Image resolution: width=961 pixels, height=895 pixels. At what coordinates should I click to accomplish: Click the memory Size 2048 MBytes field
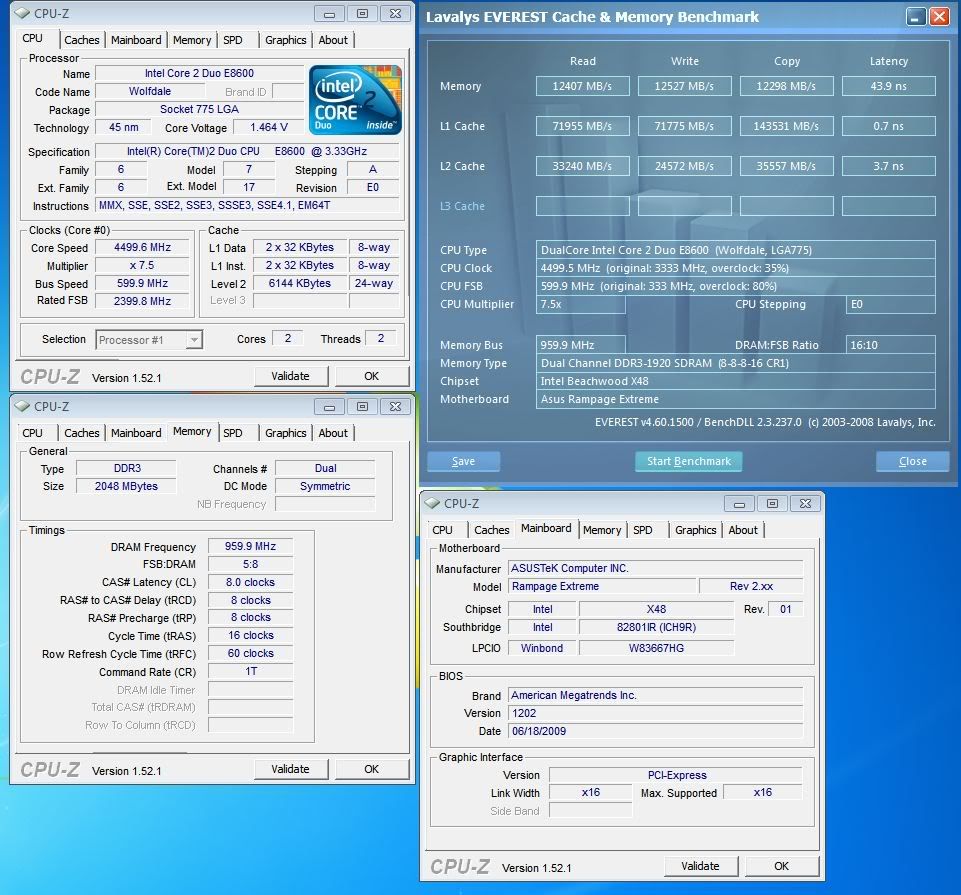[126, 486]
